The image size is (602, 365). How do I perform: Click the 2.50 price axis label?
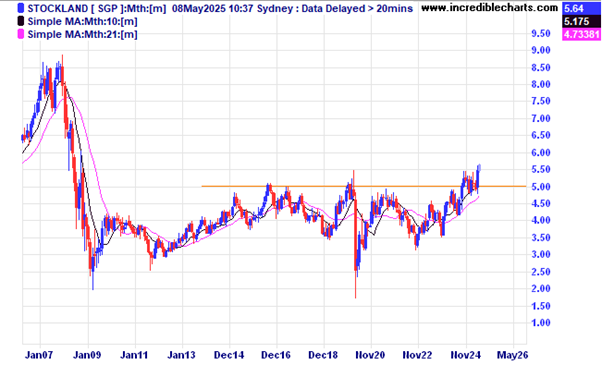pos(541,272)
